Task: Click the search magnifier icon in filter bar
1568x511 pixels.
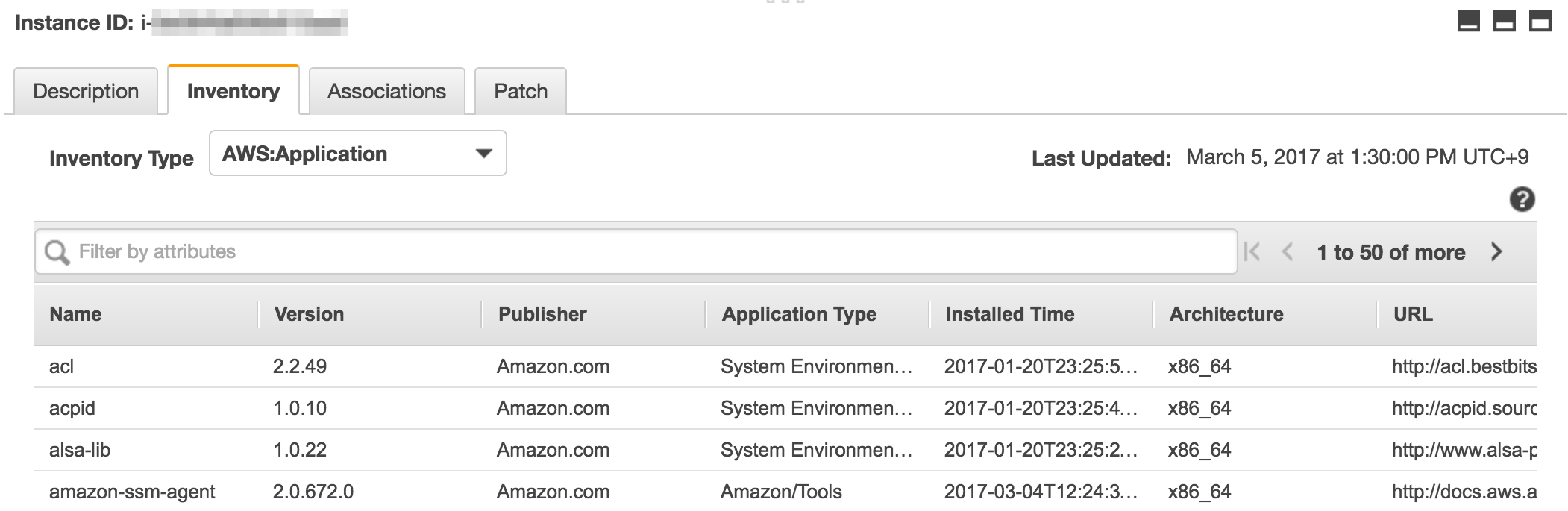Action: (x=57, y=252)
